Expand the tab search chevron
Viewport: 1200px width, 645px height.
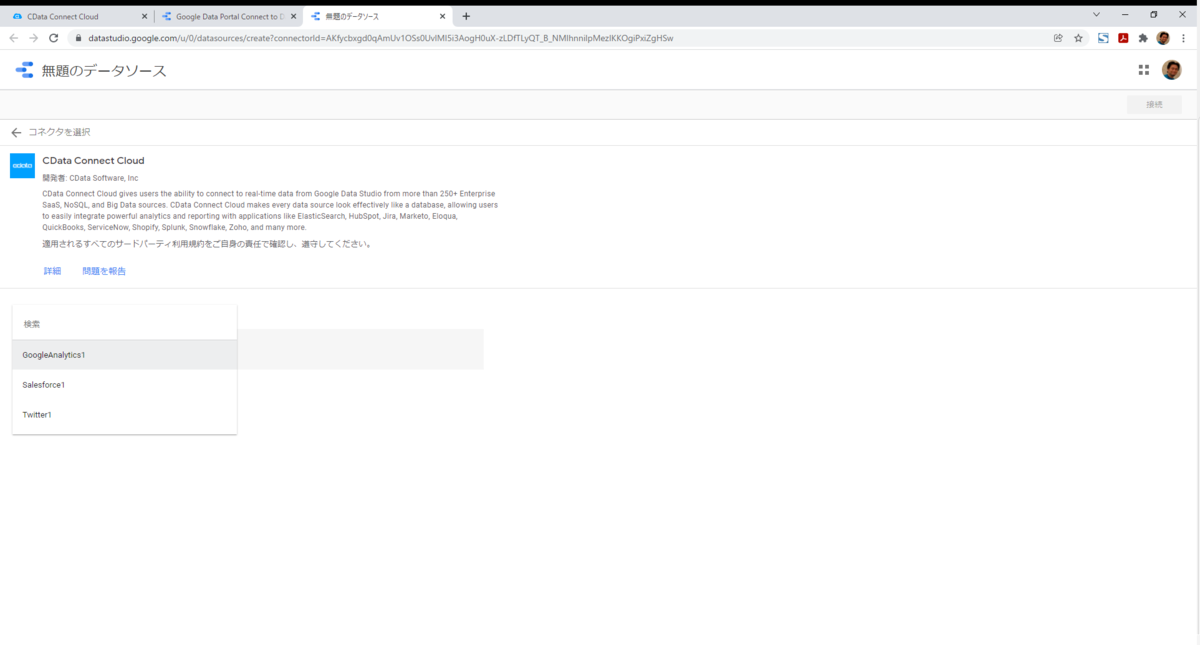coord(1096,15)
